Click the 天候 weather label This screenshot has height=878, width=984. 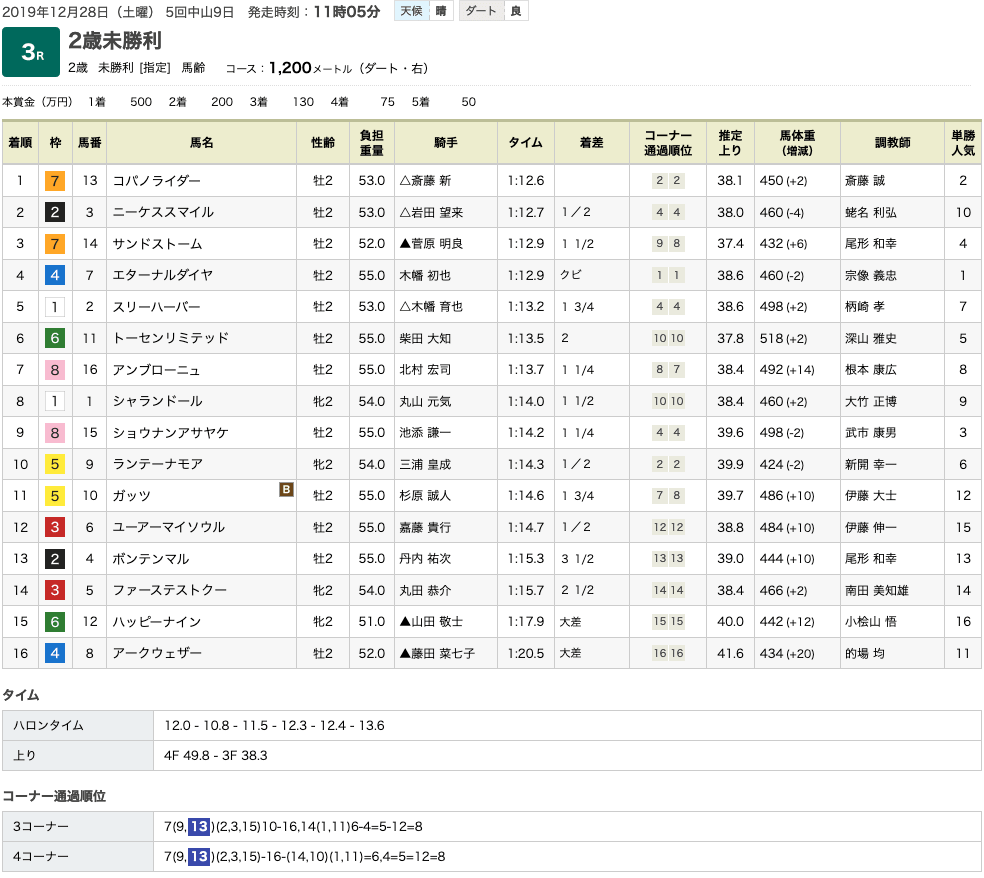click(x=410, y=11)
